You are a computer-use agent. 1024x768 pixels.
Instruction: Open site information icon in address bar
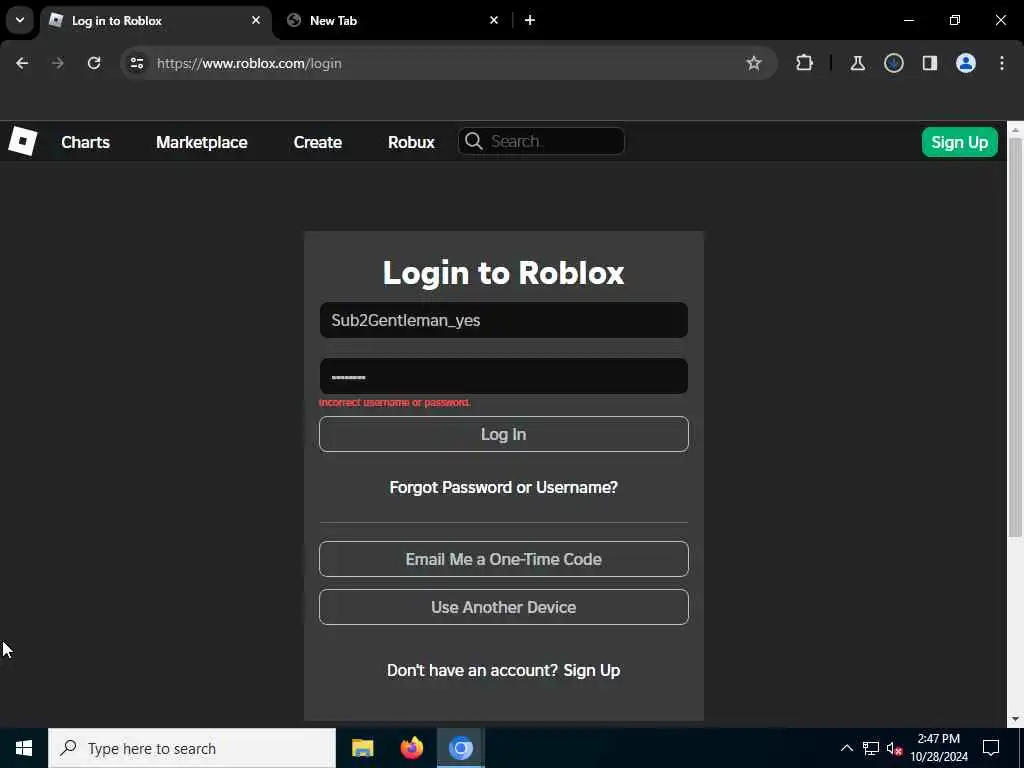[x=136, y=63]
